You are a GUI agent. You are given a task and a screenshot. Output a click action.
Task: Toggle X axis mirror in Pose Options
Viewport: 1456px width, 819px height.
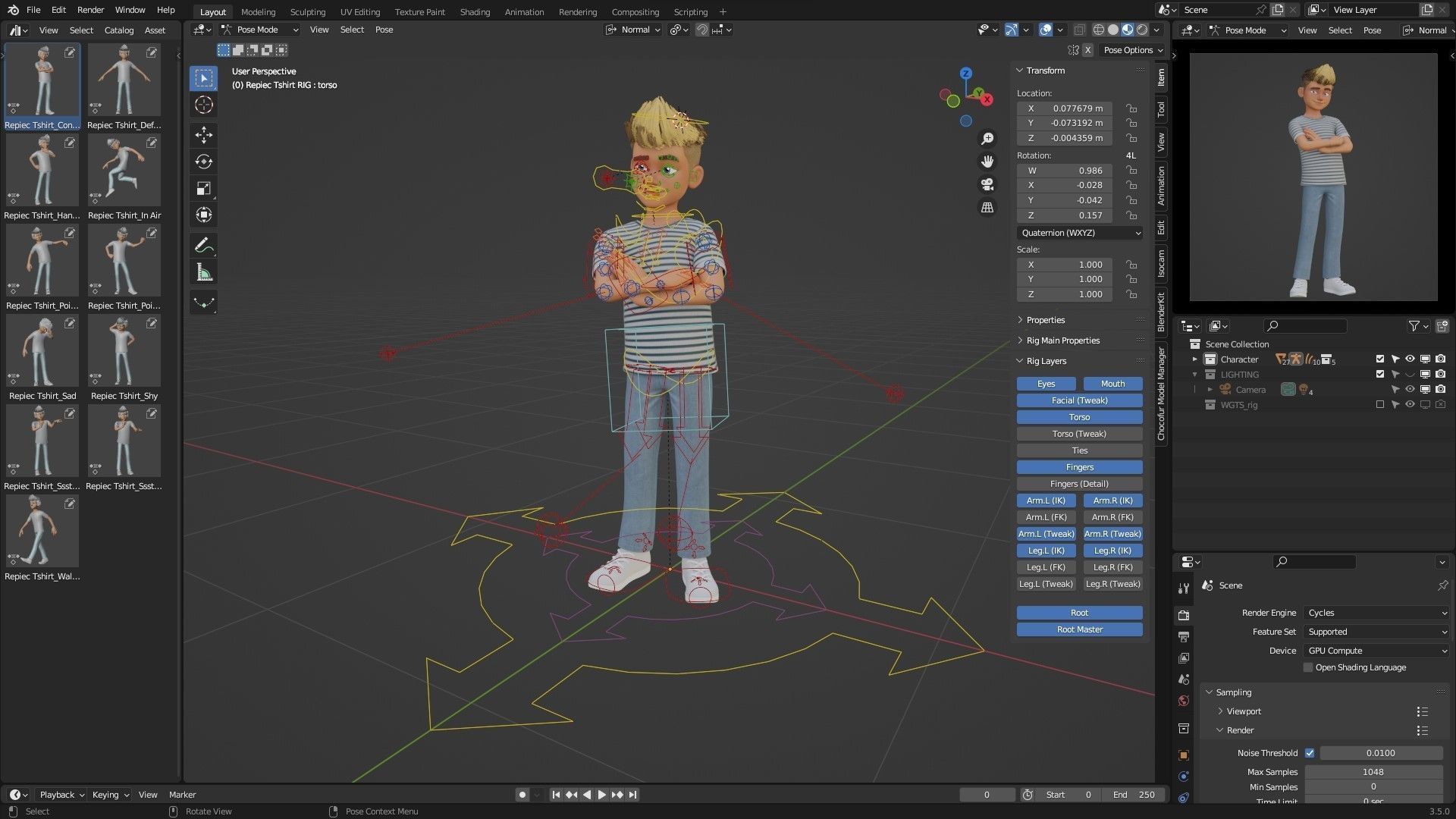pos(1087,50)
